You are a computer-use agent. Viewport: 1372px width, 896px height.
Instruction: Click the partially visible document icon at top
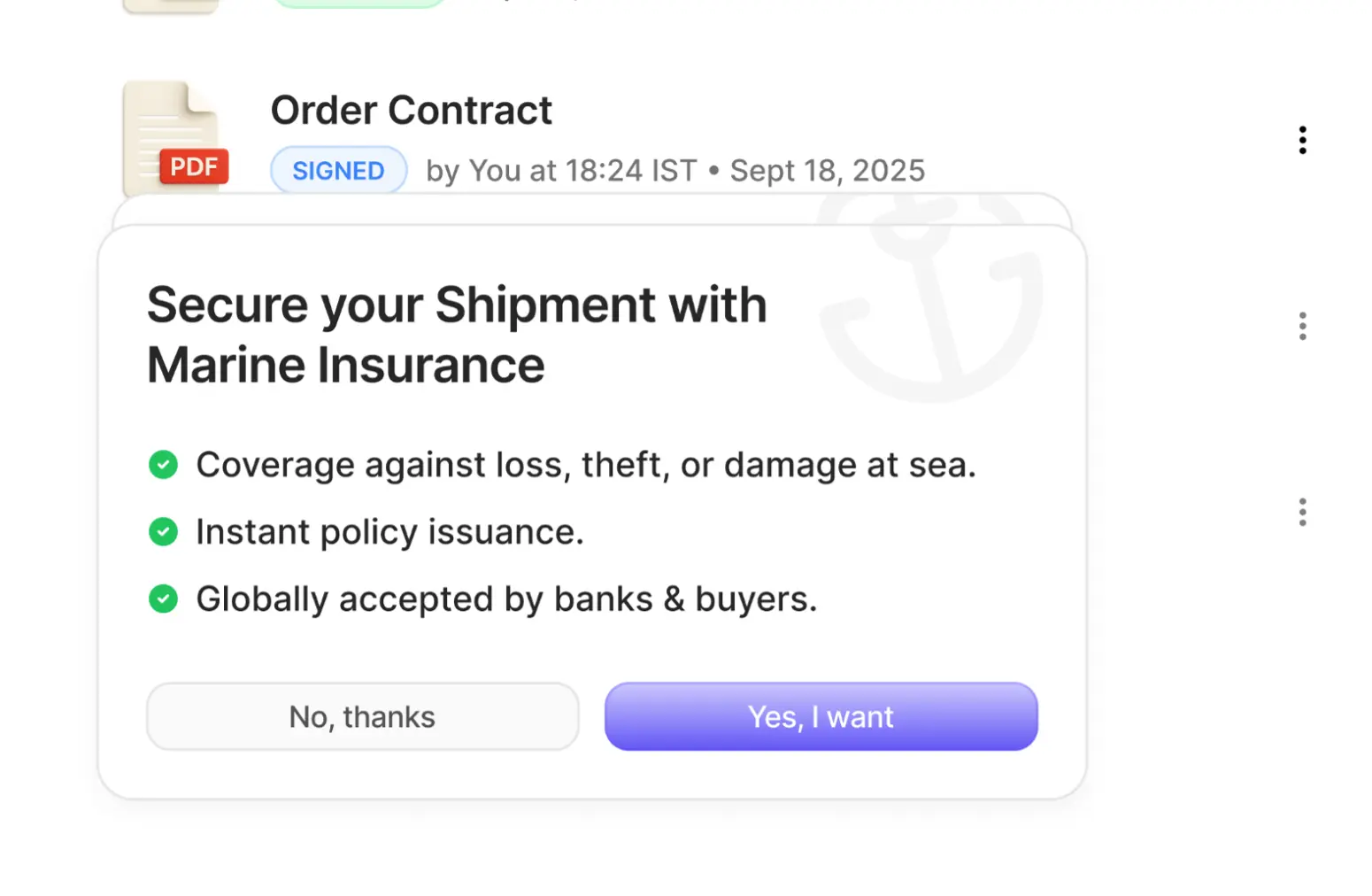point(171,5)
